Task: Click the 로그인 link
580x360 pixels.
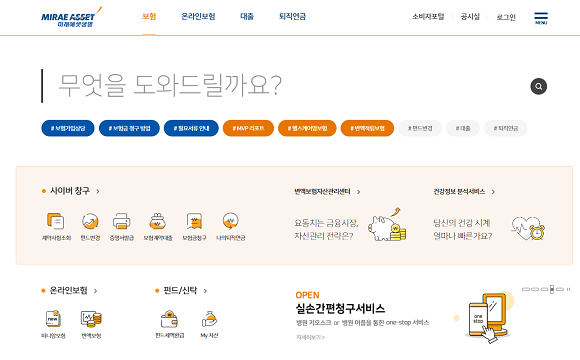Action: (x=506, y=17)
